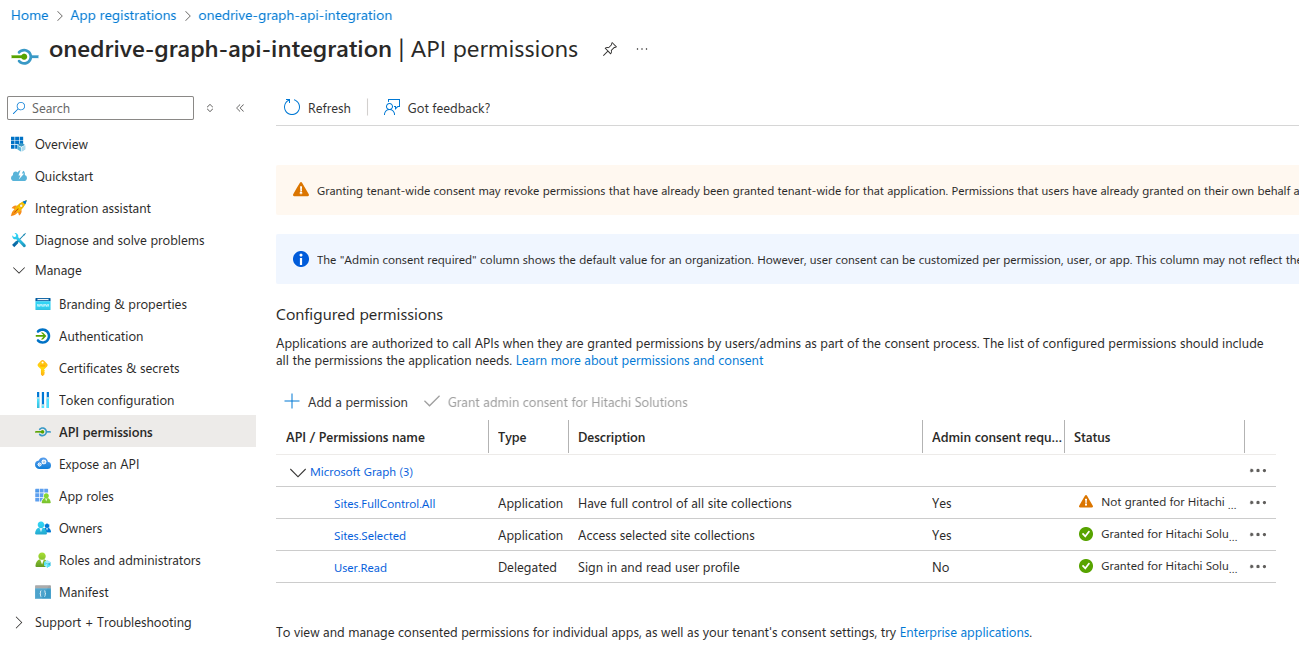Click the onedrive-graph-api-integration breadcrumb

click(295, 15)
